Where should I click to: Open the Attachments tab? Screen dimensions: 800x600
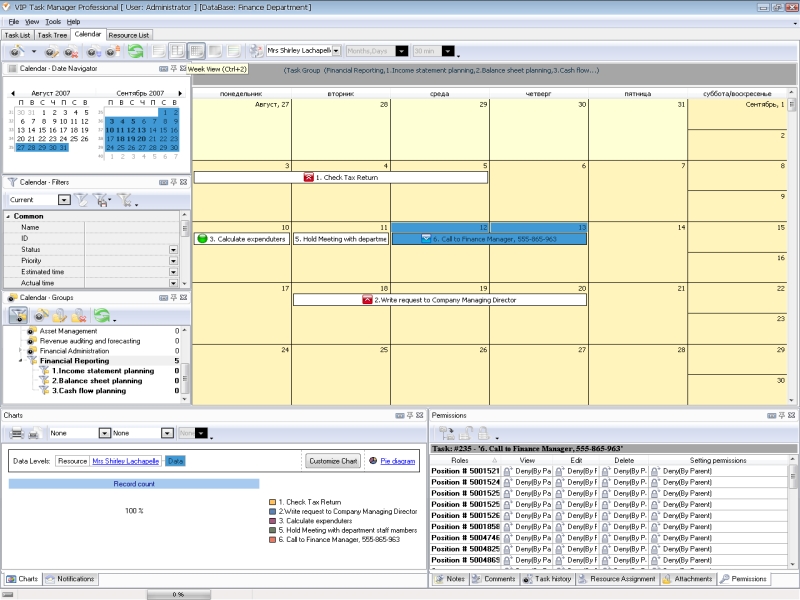click(x=687, y=579)
